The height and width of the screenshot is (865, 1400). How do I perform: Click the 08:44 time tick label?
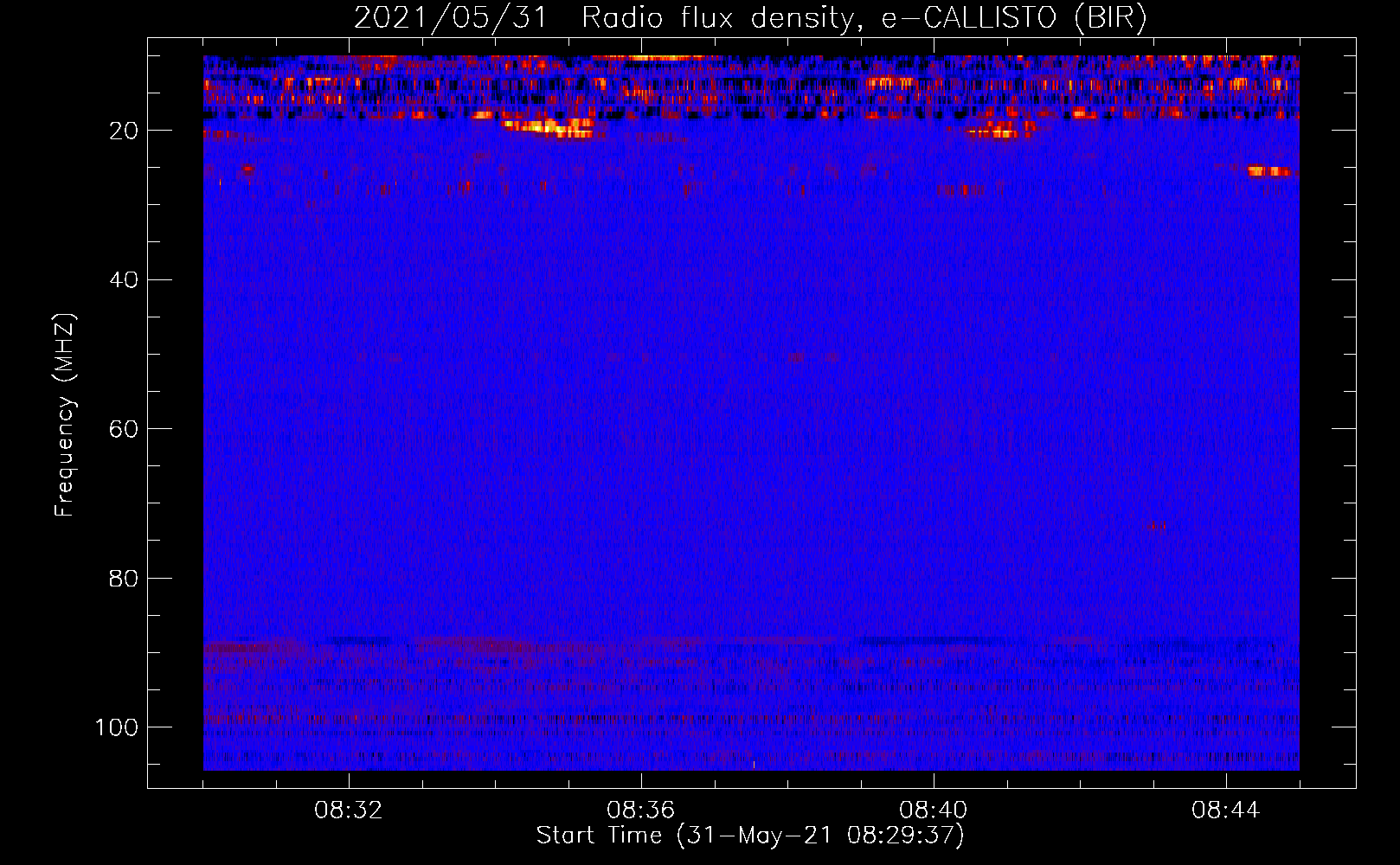[x=1226, y=811]
